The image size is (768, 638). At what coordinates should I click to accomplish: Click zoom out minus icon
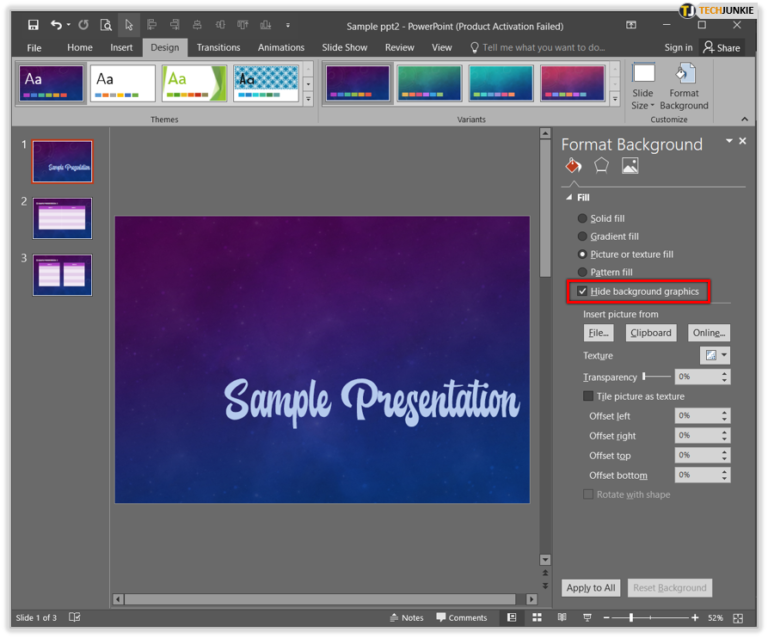pos(606,618)
